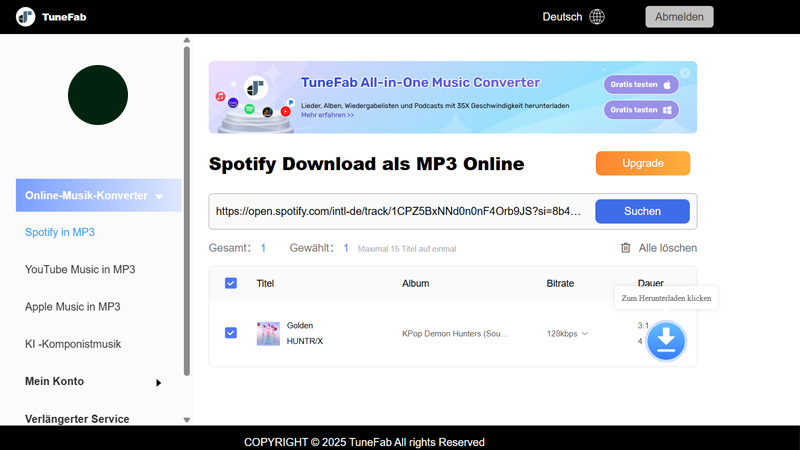Click Gratis testen for Apple

[641, 85]
